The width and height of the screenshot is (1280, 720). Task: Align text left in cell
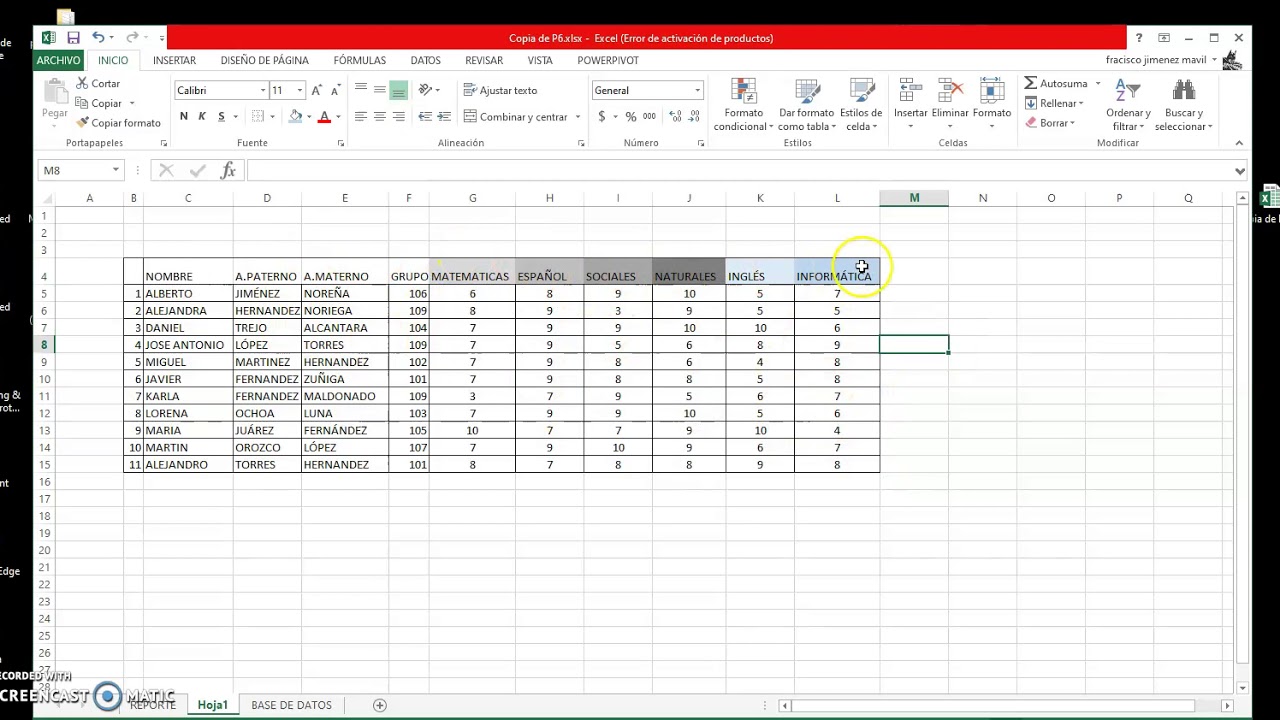(361, 117)
